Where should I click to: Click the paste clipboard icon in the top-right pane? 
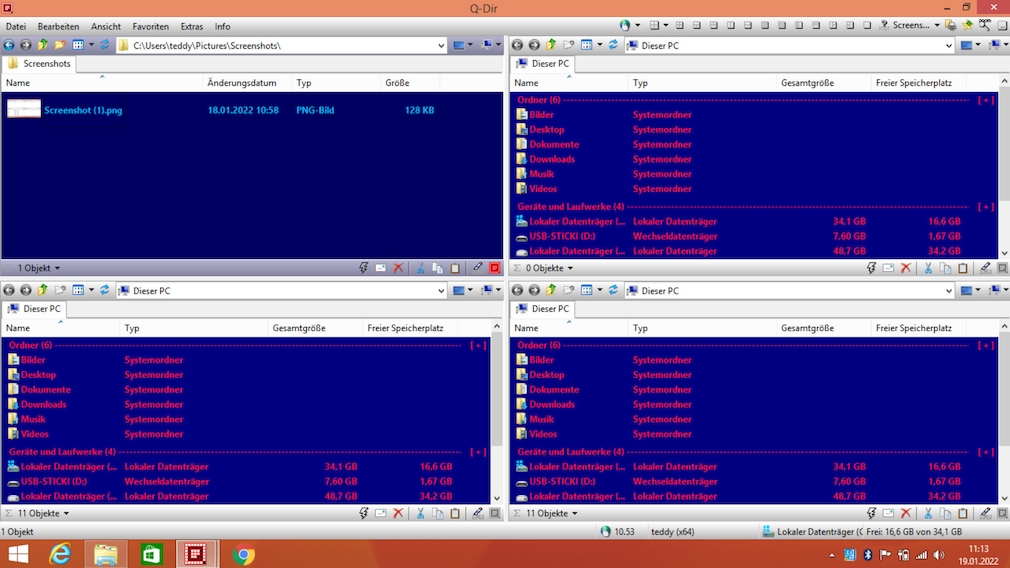click(963, 268)
